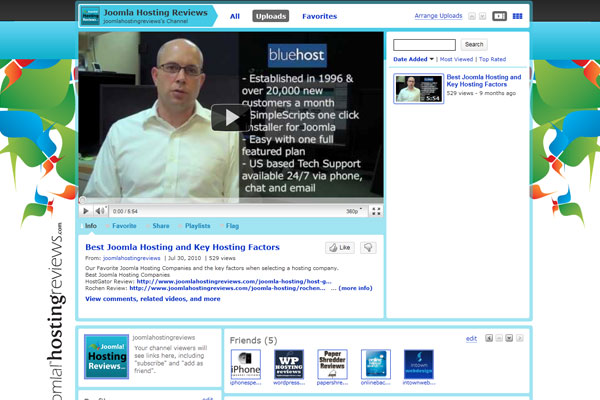Click the Friends (5) heading
Viewport: 600px width, 400px height.
[x=253, y=340]
